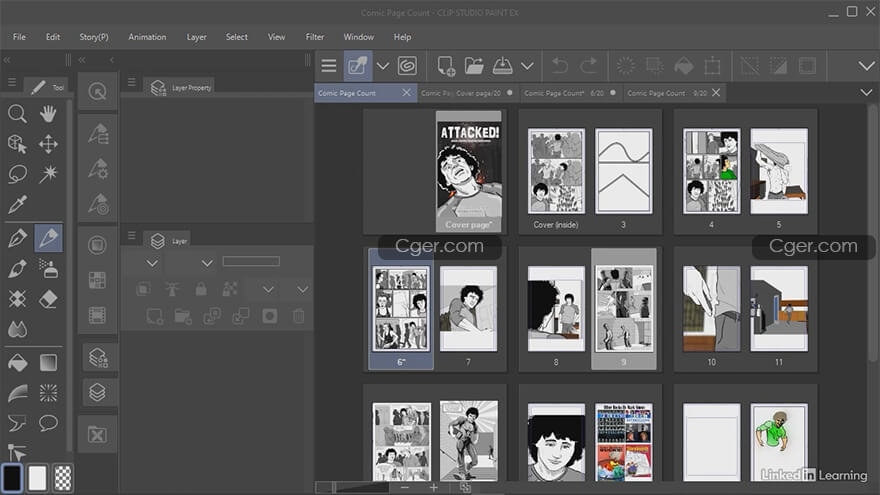Viewport: 880px width, 495px height.
Task: Select the highlighted Pencil tool
Action: 48,238
